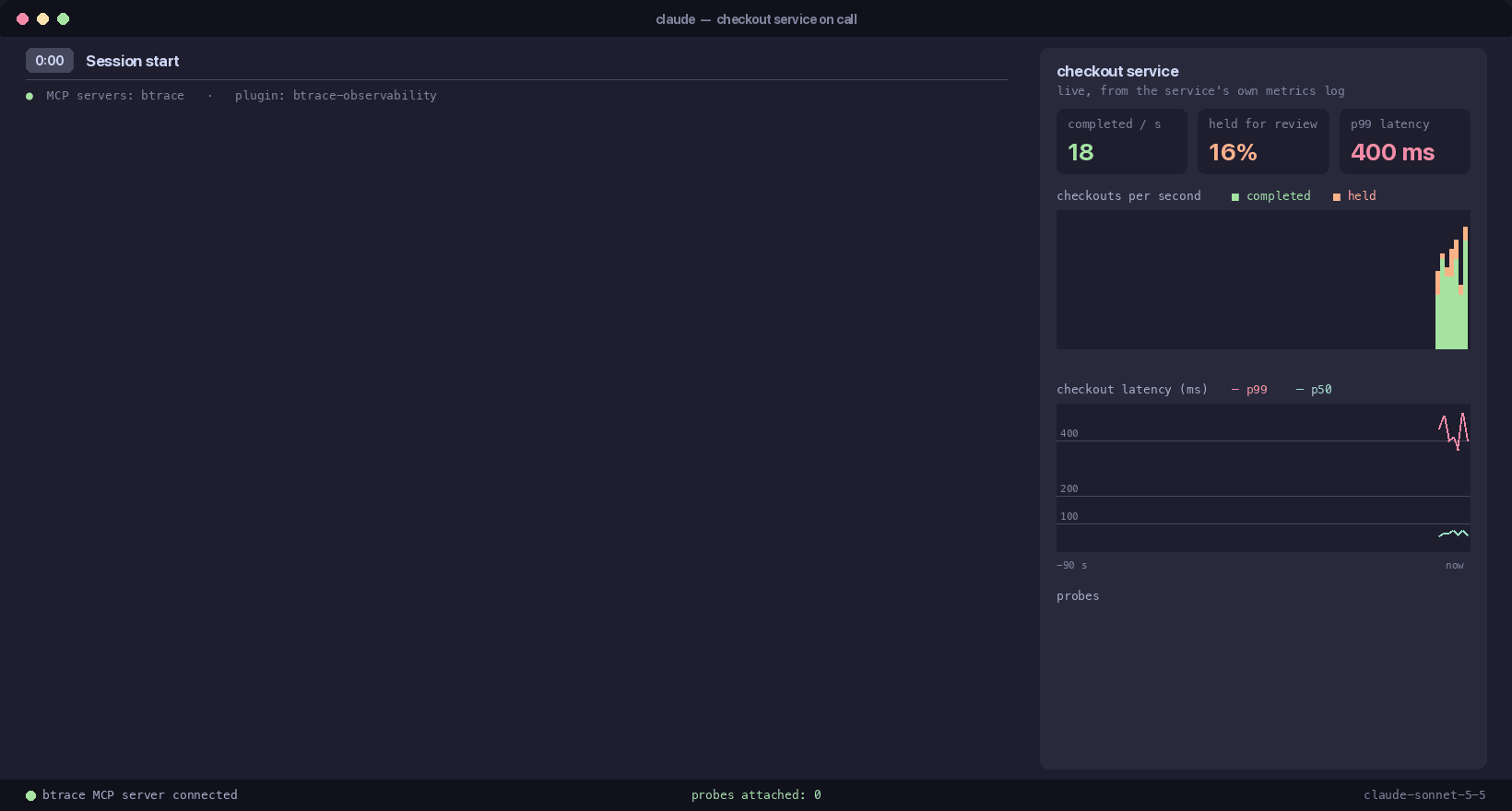Click the 'now' axis label

coord(1455,565)
